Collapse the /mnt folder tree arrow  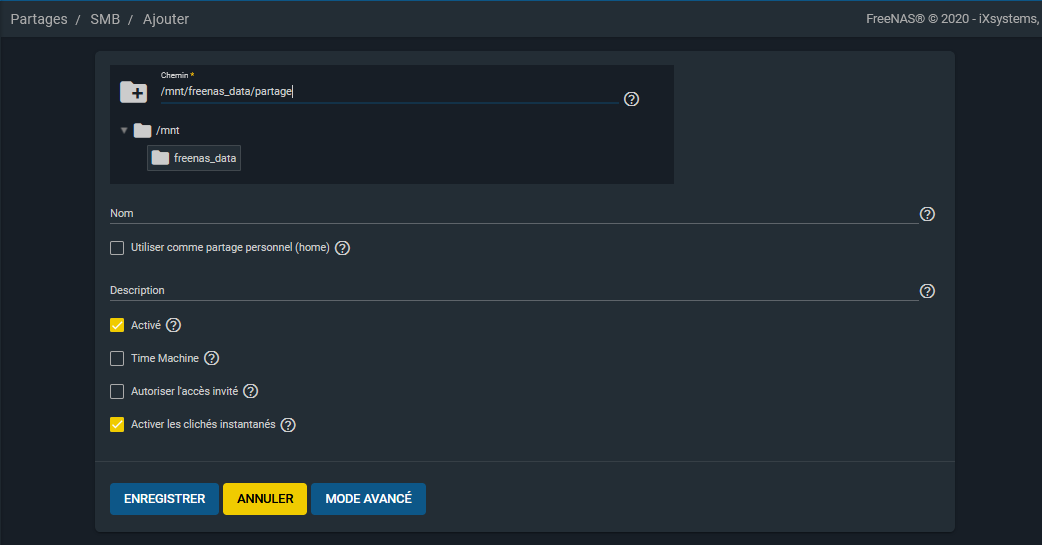(x=124, y=130)
